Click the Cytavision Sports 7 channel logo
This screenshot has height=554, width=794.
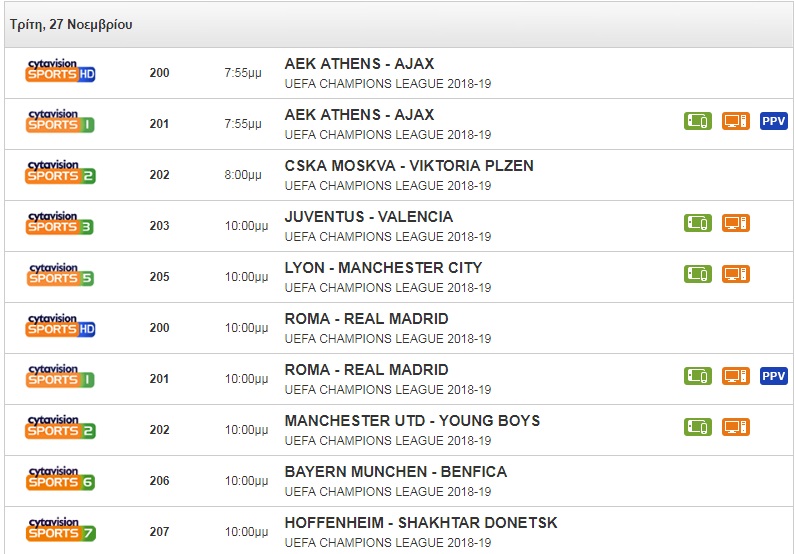[x=60, y=530]
